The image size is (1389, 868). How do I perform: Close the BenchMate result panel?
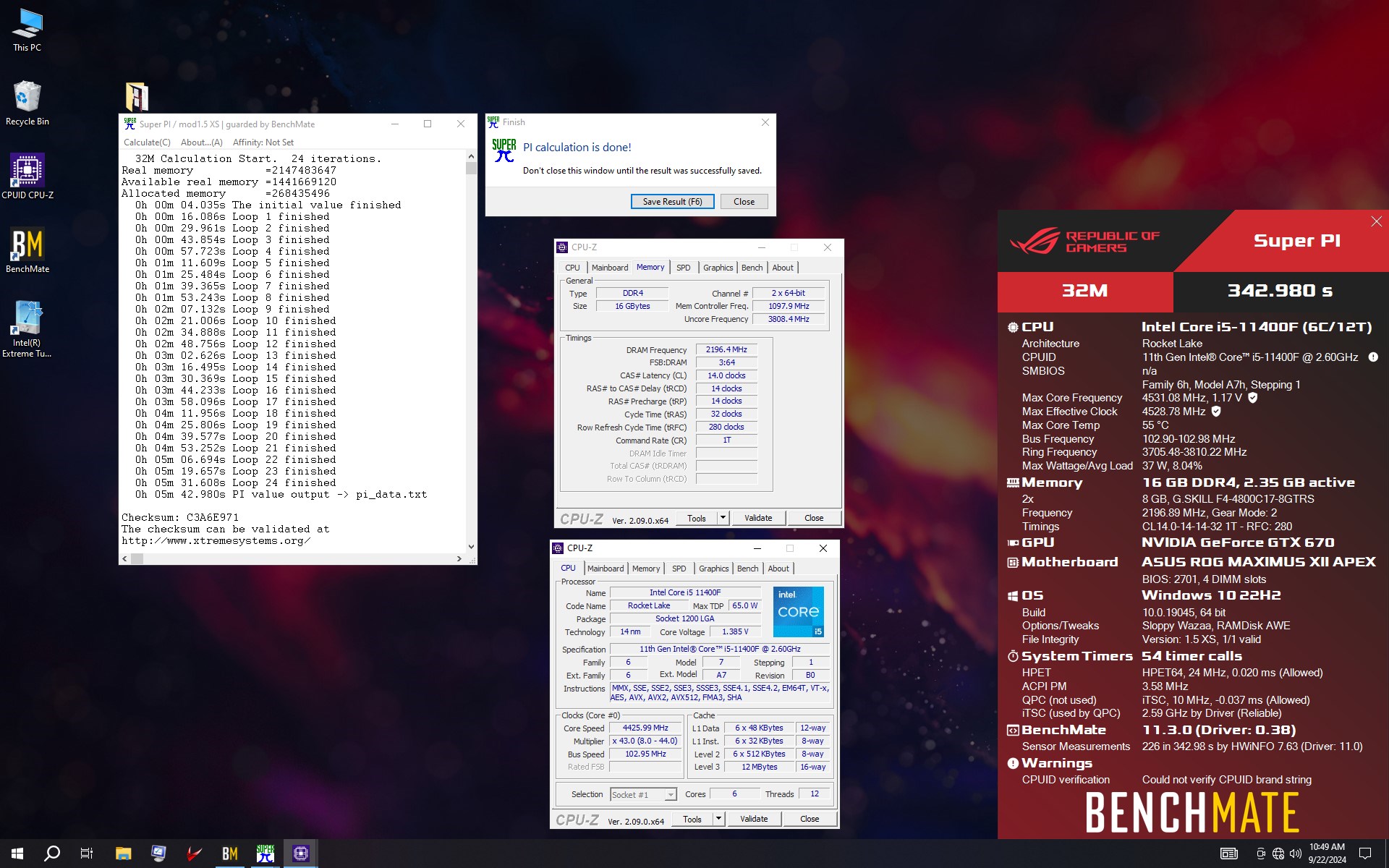[1376, 221]
